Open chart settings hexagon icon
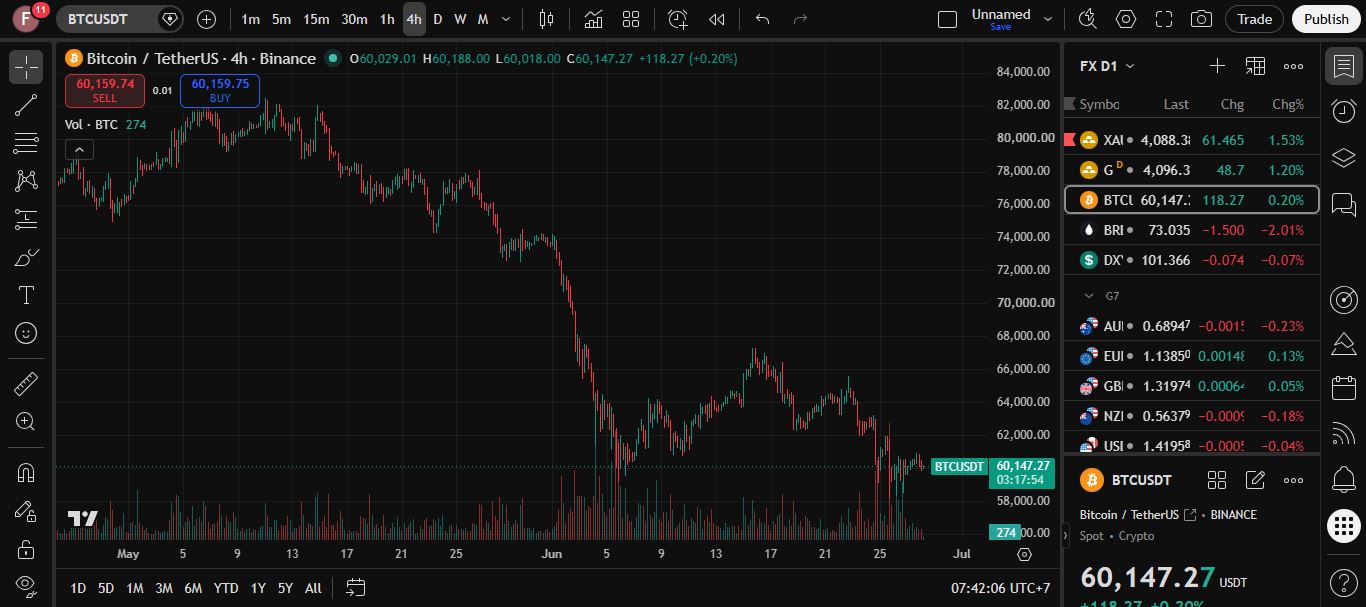 1126,19
